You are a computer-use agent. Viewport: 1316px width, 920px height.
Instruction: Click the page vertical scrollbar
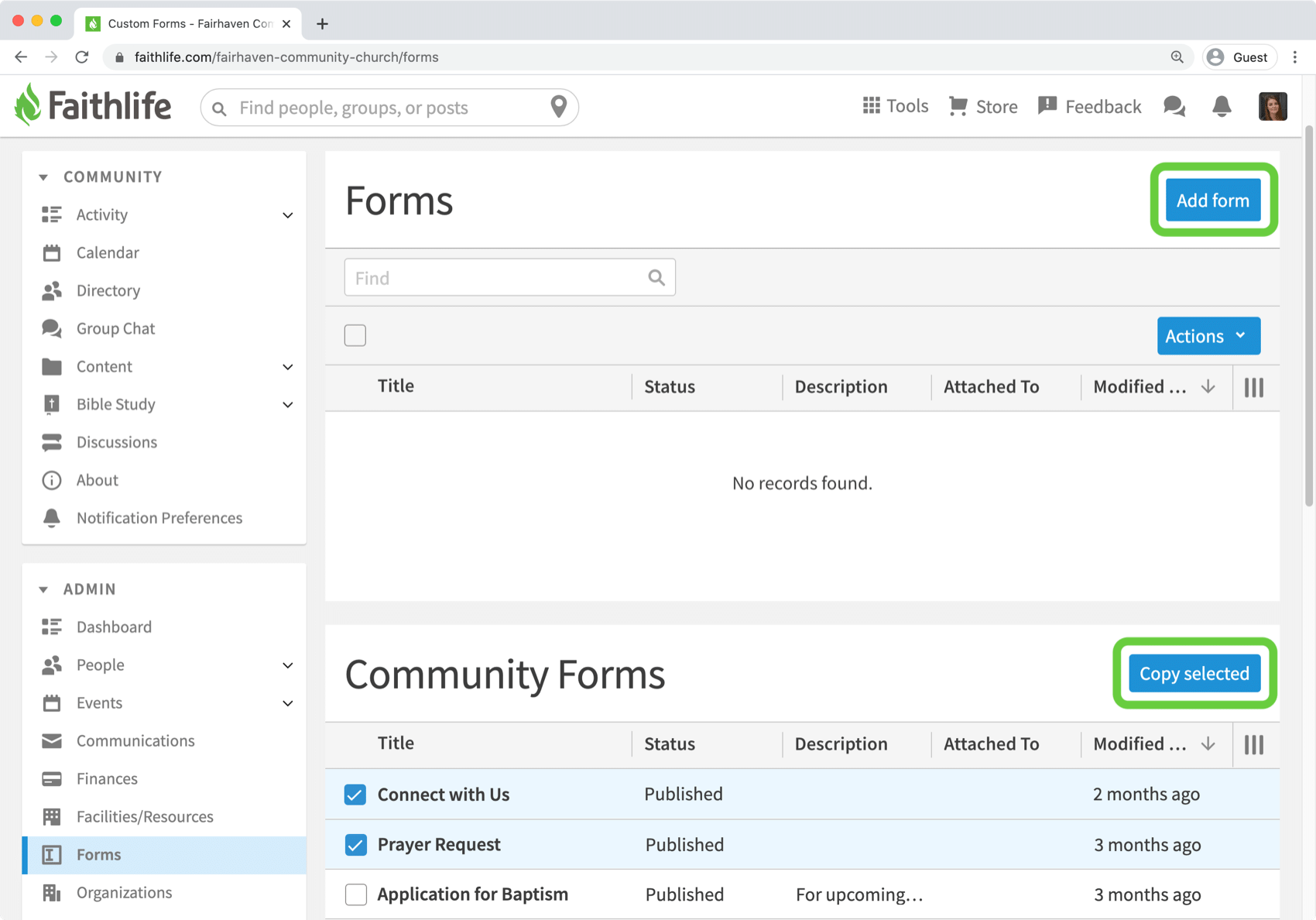pyautogui.click(x=1309, y=314)
